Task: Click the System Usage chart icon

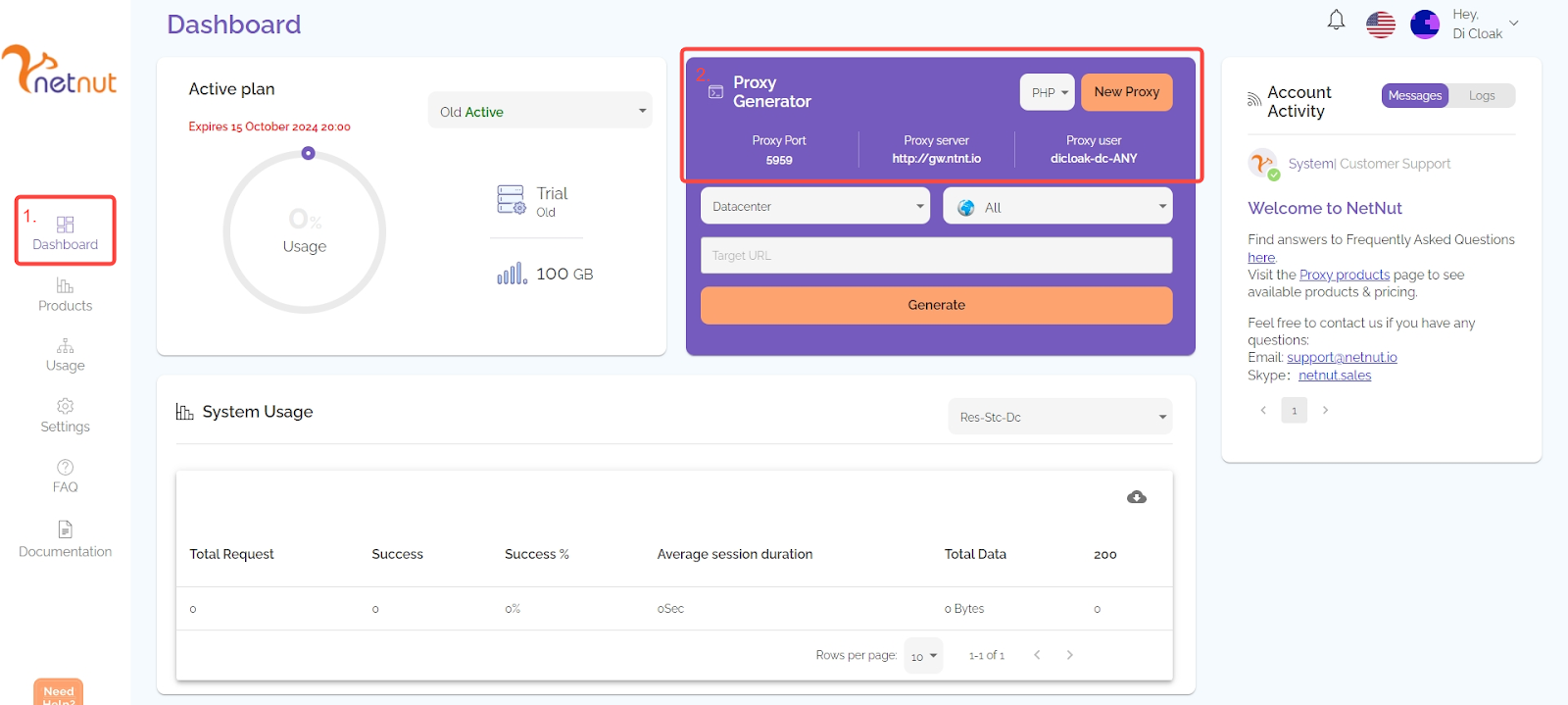Action: pyautogui.click(x=184, y=412)
